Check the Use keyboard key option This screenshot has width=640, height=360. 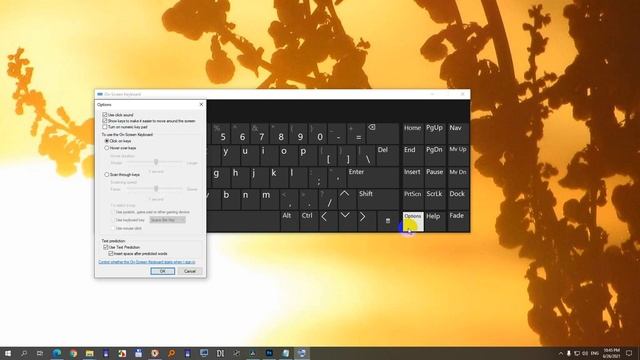tap(113, 220)
